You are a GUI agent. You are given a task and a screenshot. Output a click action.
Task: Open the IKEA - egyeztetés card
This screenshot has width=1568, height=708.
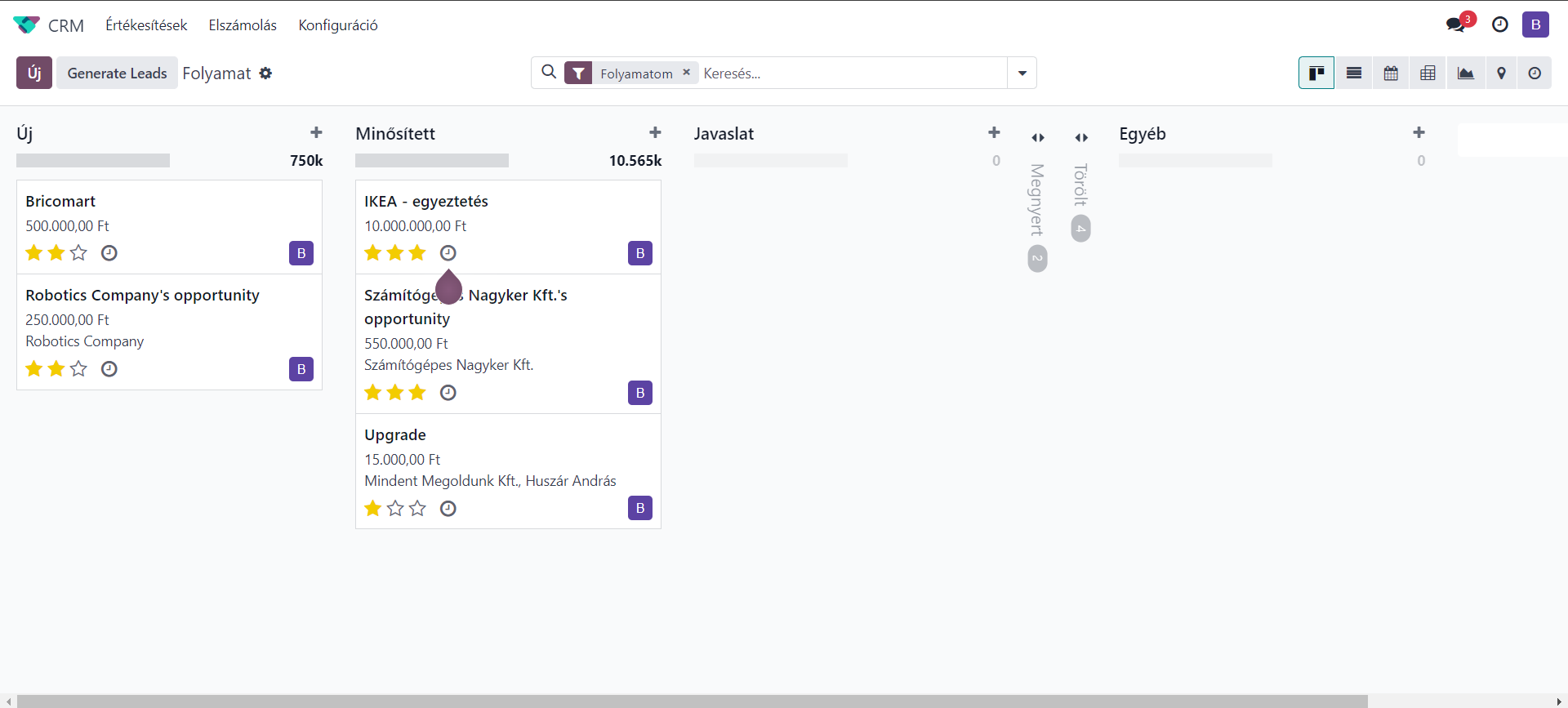[x=508, y=227]
